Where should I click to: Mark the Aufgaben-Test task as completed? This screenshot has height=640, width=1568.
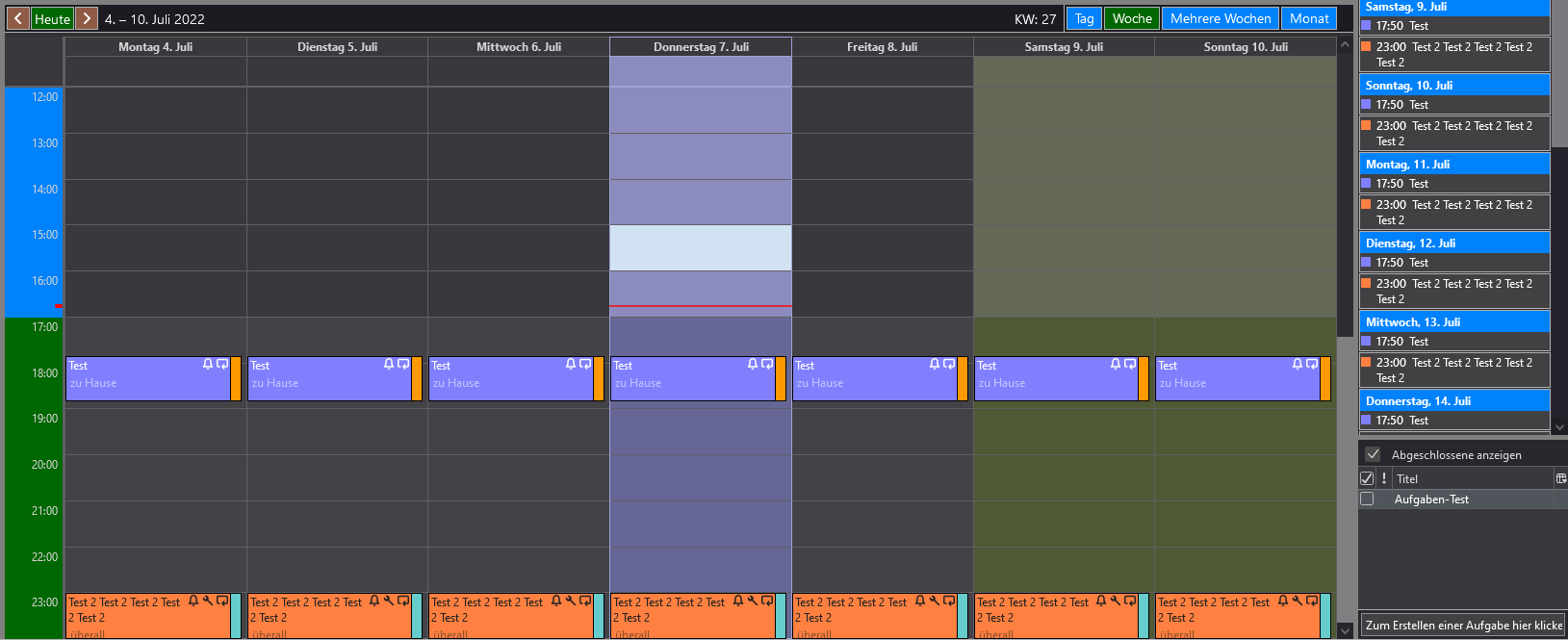[x=1367, y=499]
